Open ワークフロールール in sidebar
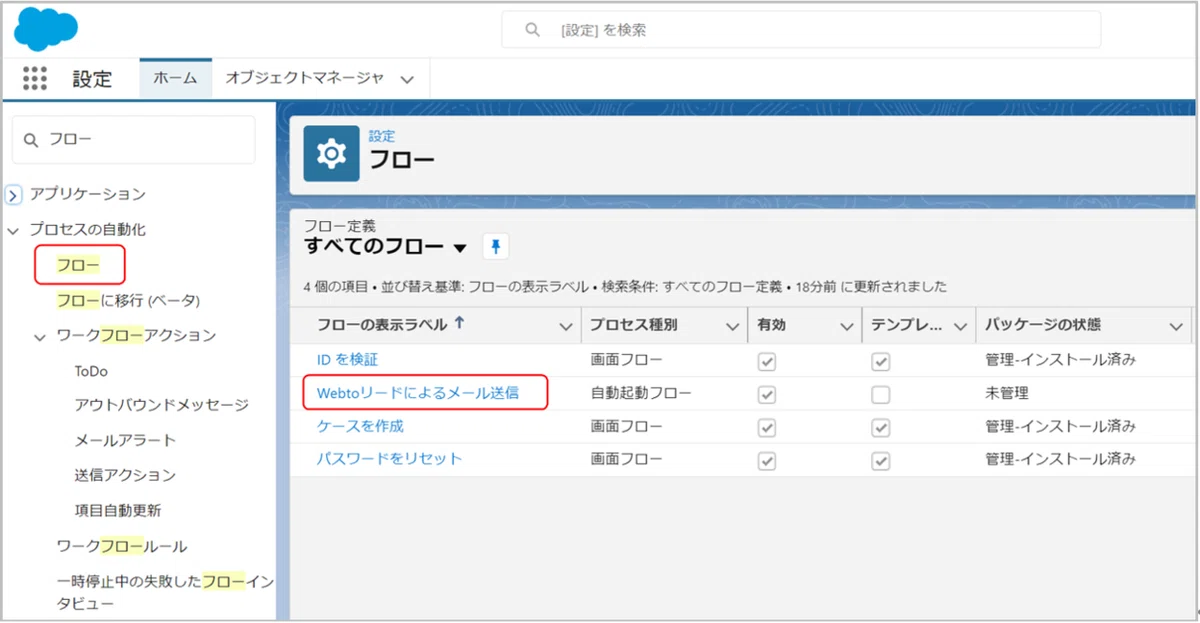Image resolution: width=1200 pixels, height=623 pixels. point(122,546)
